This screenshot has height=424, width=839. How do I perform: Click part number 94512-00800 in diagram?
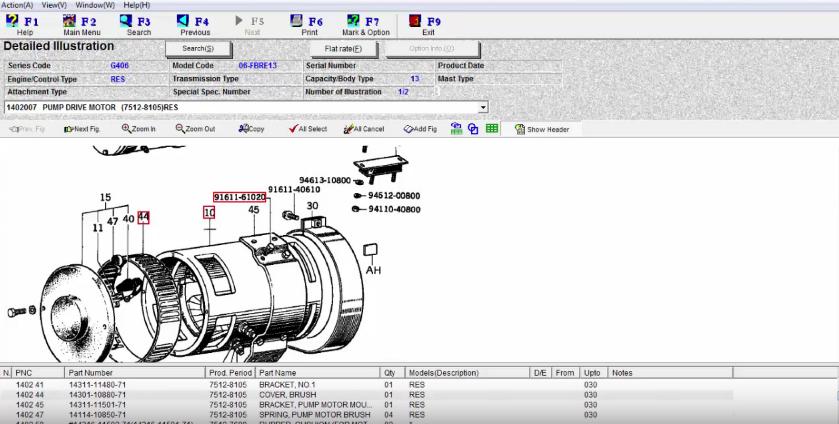pos(394,195)
